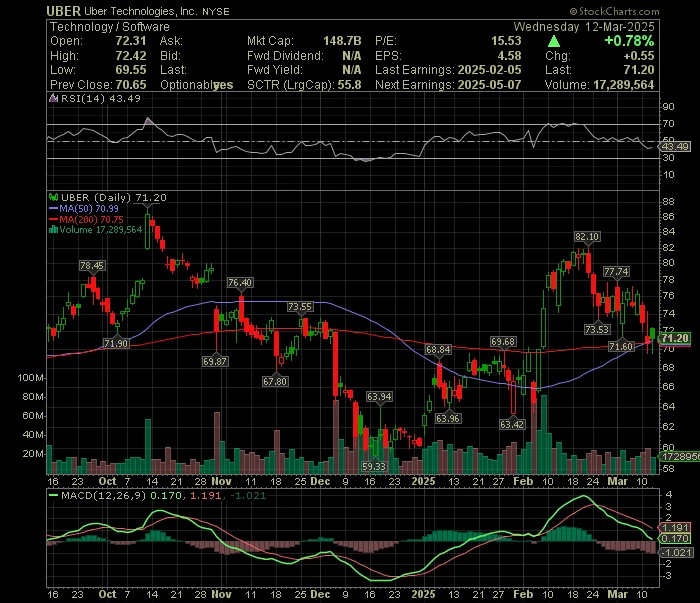Click the 71.60 price low label
The width and height of the screenshot is (700, 603).
tap(621, 346)
